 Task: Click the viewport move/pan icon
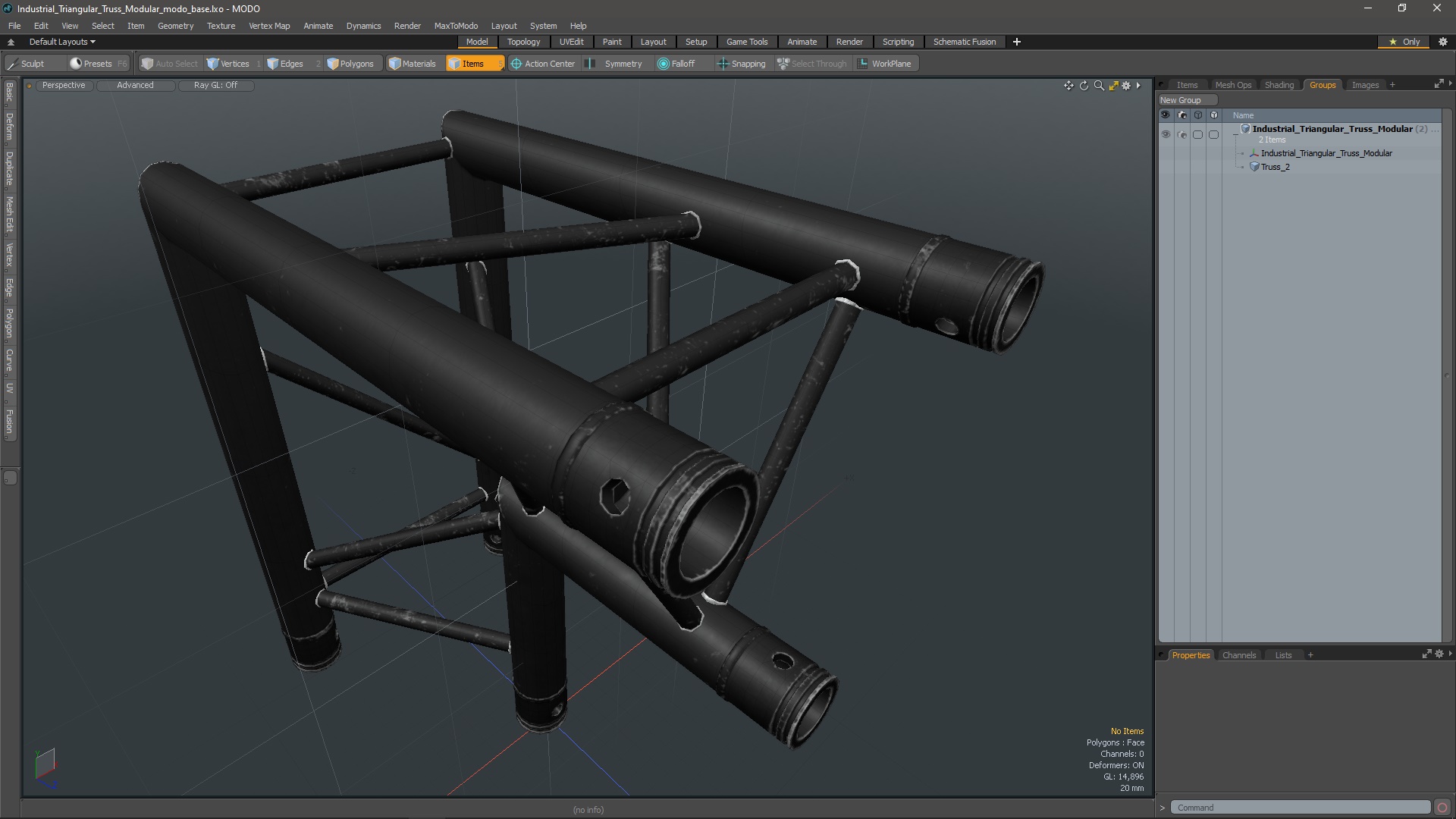pyautogui.click(x=1068, y=86)
